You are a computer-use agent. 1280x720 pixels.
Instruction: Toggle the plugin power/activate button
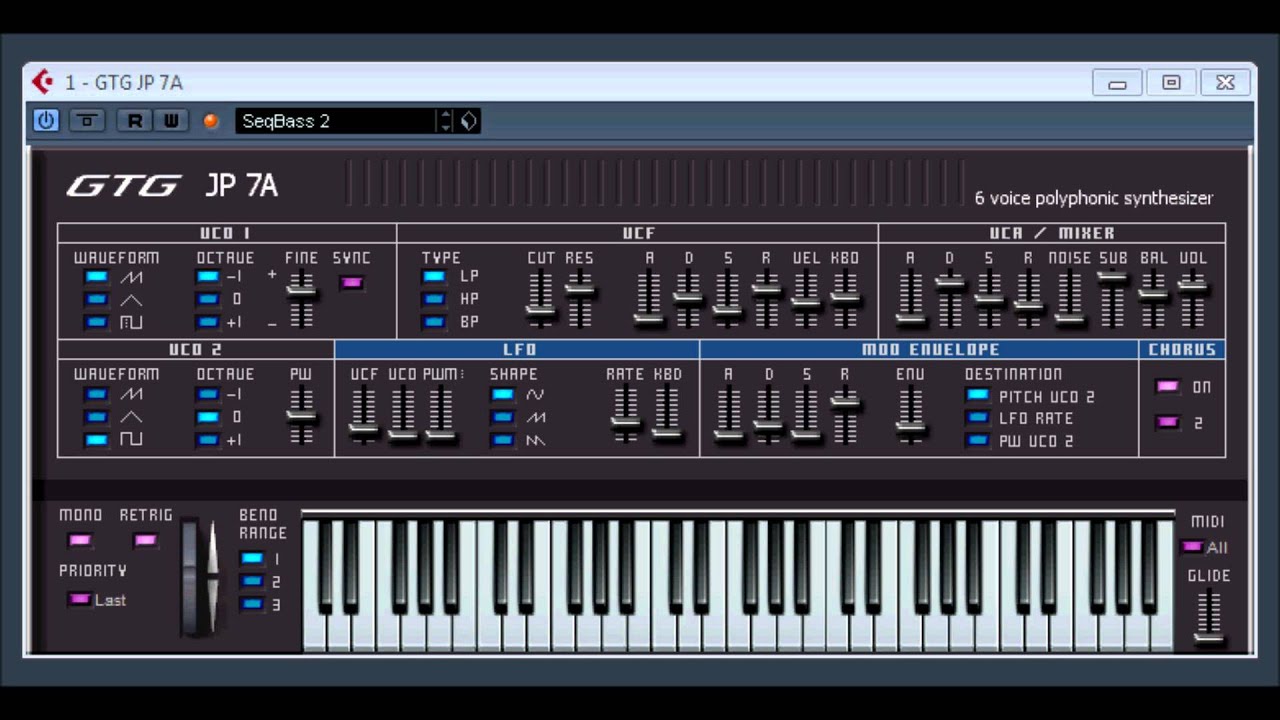click(46, 121)
